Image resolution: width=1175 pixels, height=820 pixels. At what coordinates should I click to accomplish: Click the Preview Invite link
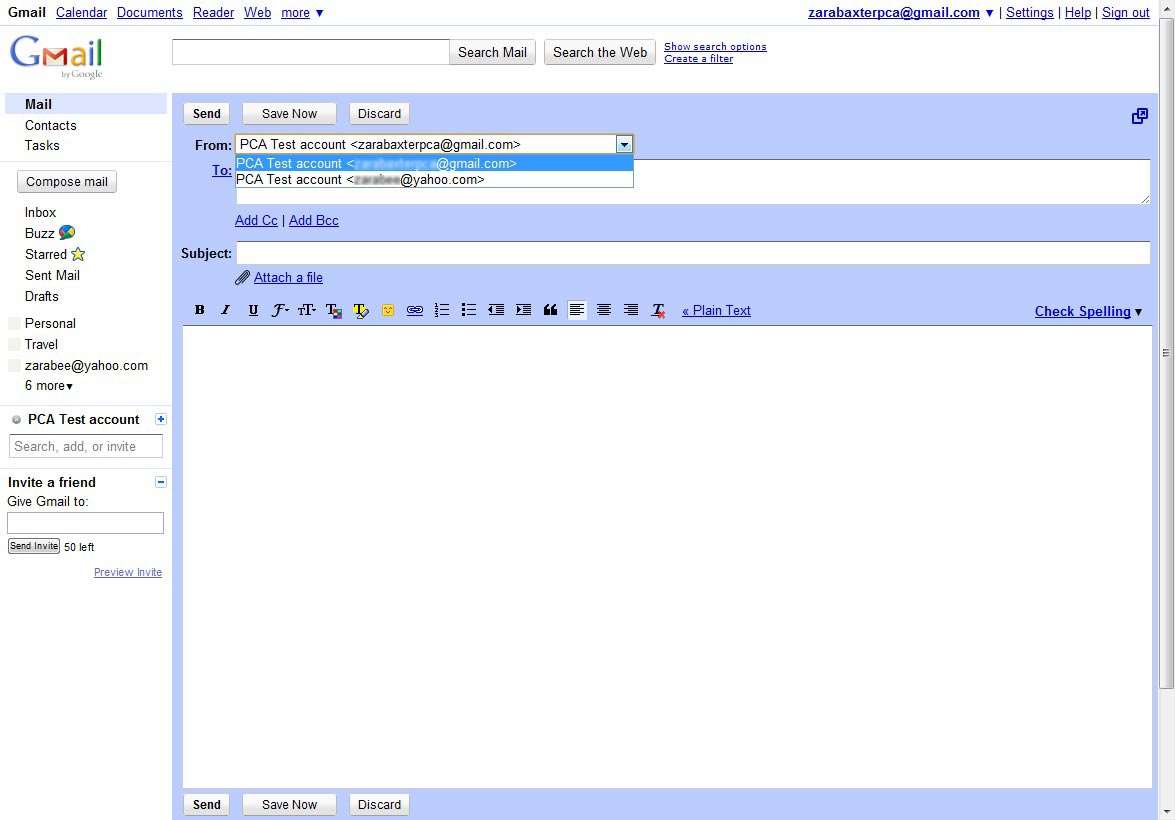pyautogui.click(x=128, y=572)
